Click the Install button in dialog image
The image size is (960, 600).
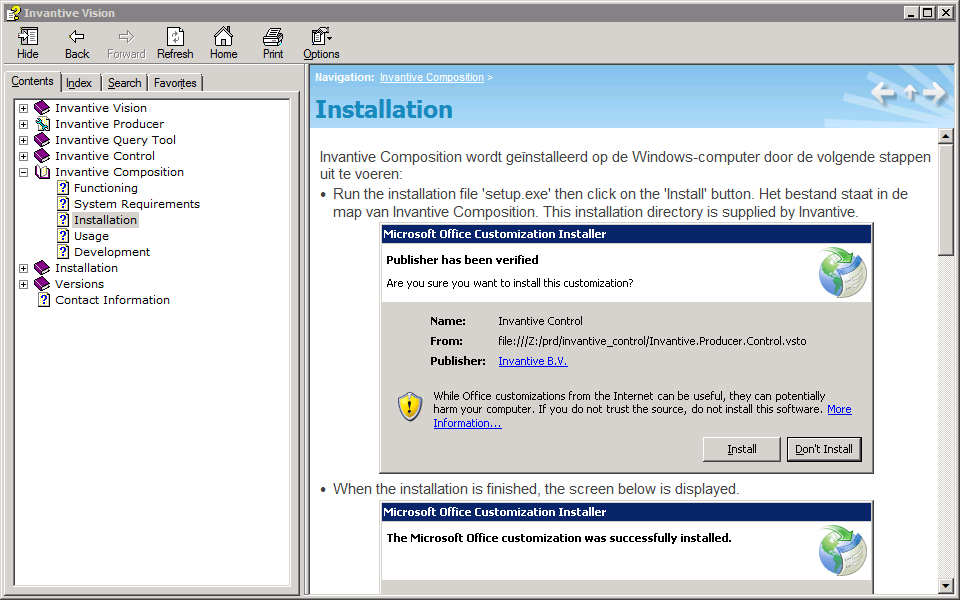click(x=741, y=449)
